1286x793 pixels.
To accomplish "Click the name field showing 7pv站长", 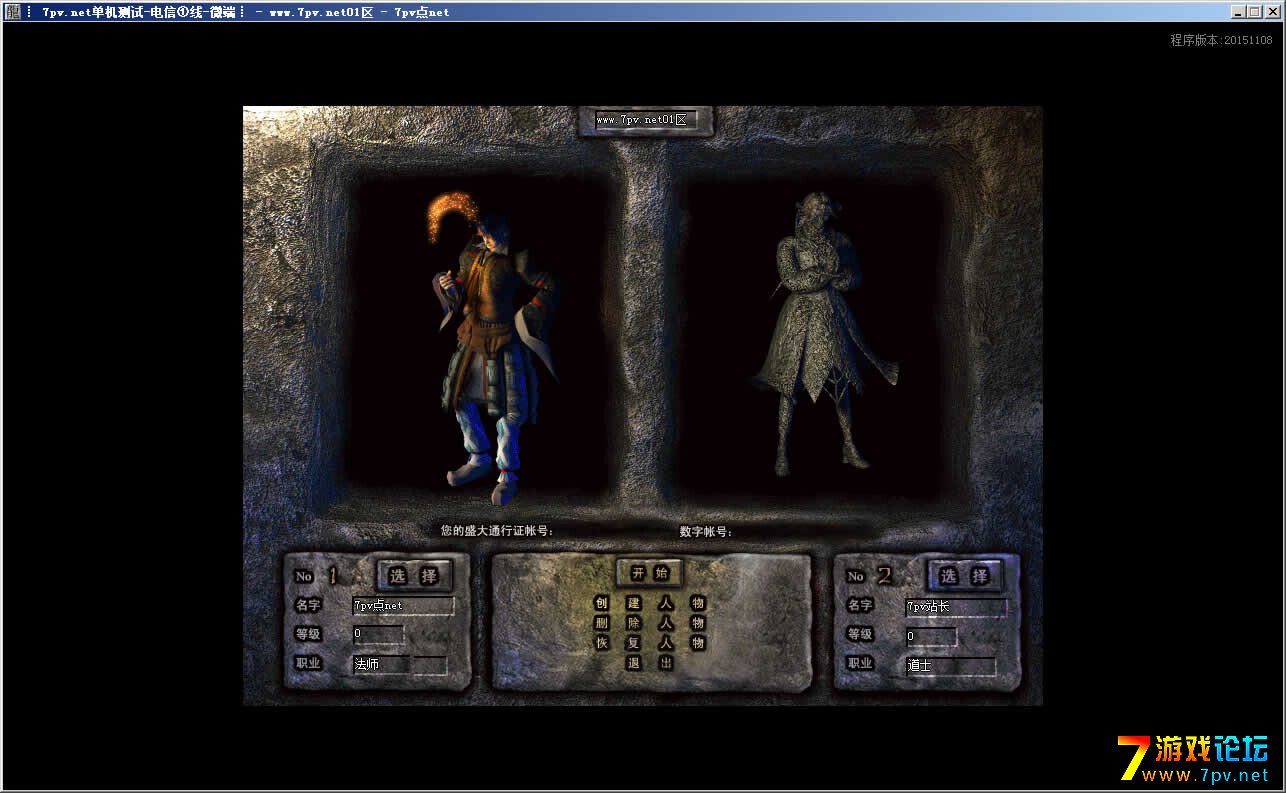I will 956,607.
